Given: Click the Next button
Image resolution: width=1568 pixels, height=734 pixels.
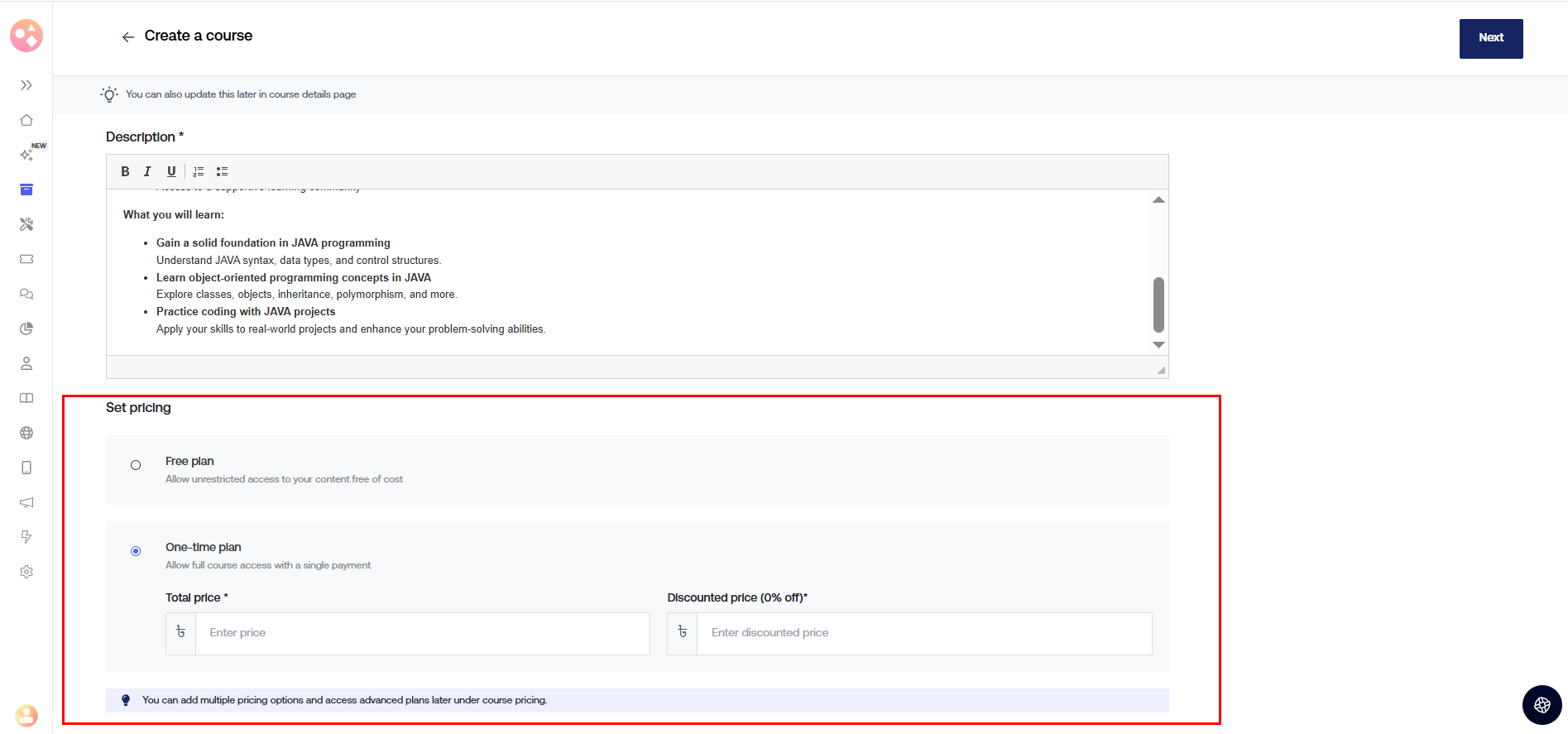Looking at the screenshot, I should click(x=1490, y=38).
